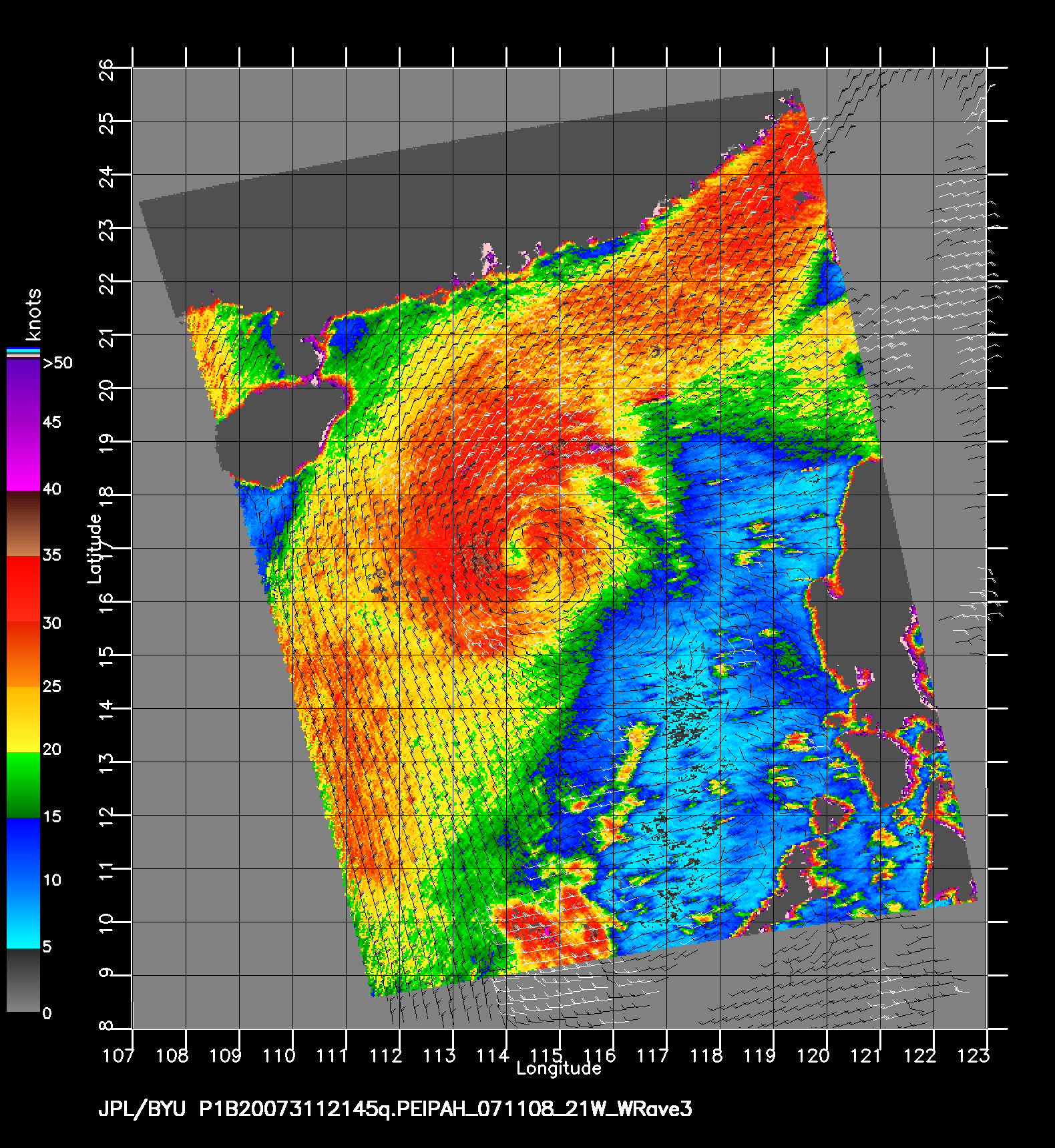The height and width of the screenshot is (1148, 1055).
Task: Pick the gray 0–5 knots colorbar segment
Action: pyautogui.click(x=23, y=980)
